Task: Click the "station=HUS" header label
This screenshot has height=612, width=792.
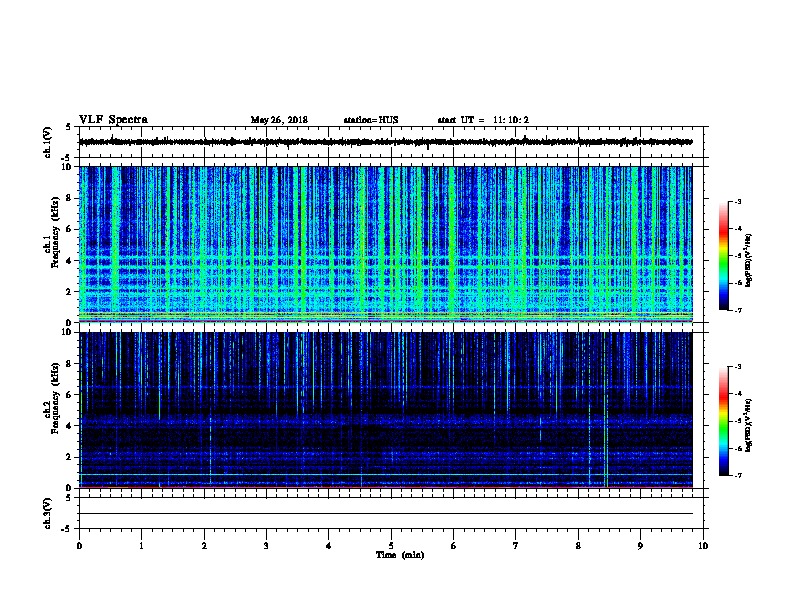Action: pyautogui.click(x=371, y=120)
